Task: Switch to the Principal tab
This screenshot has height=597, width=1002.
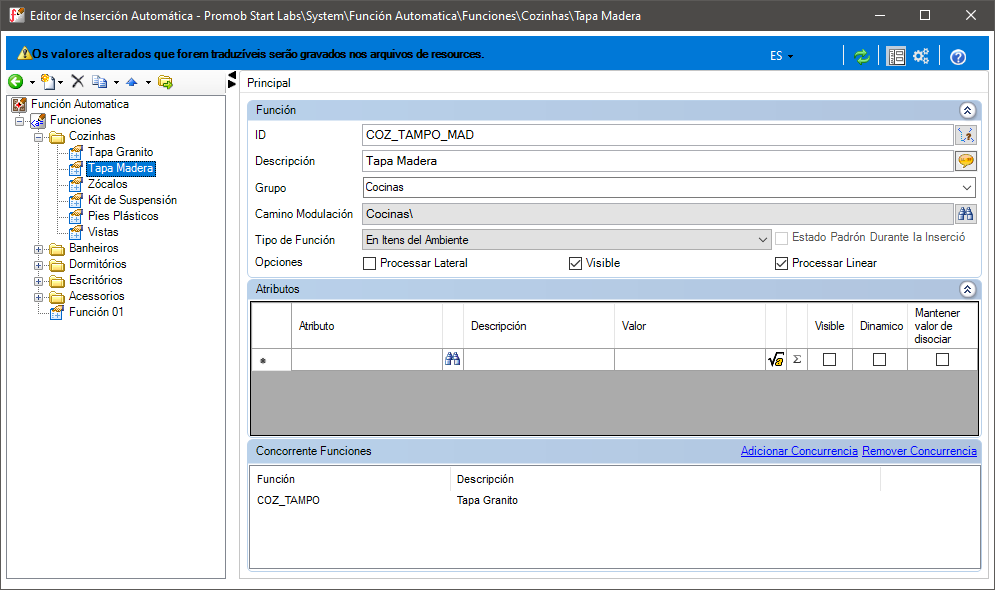Action: [268, 83]
